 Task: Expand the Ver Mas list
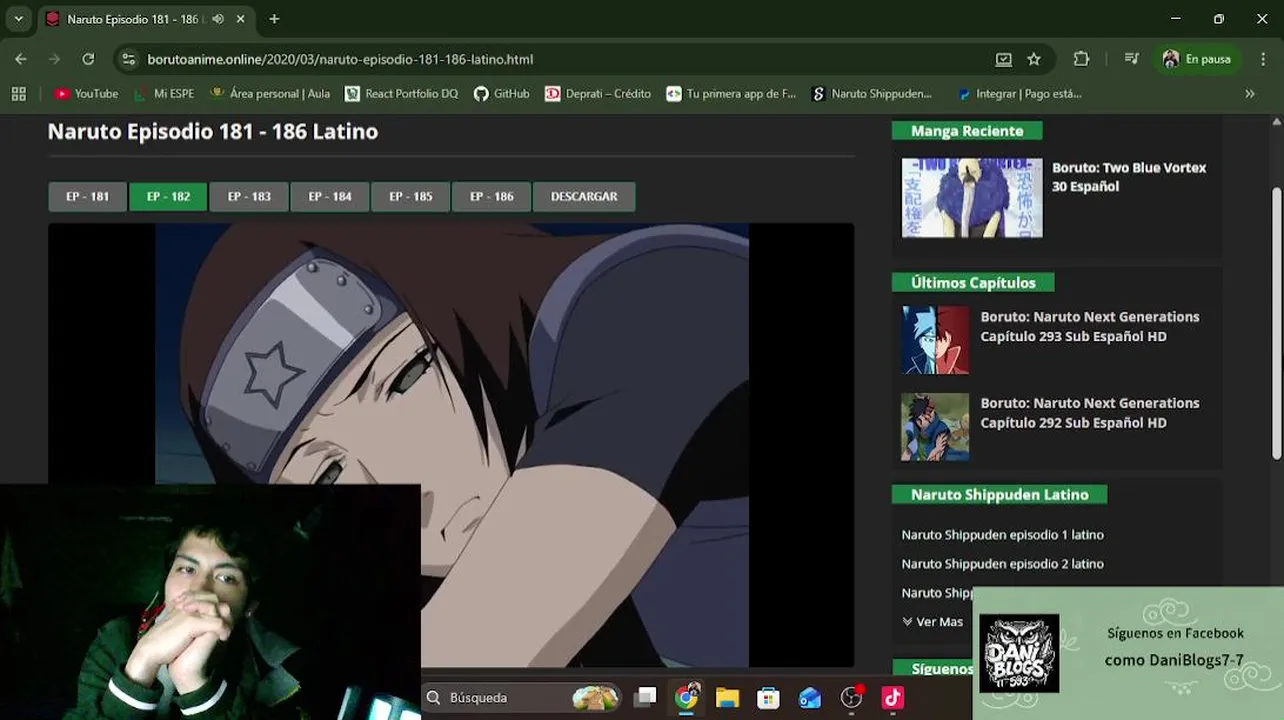pos(932,622)
